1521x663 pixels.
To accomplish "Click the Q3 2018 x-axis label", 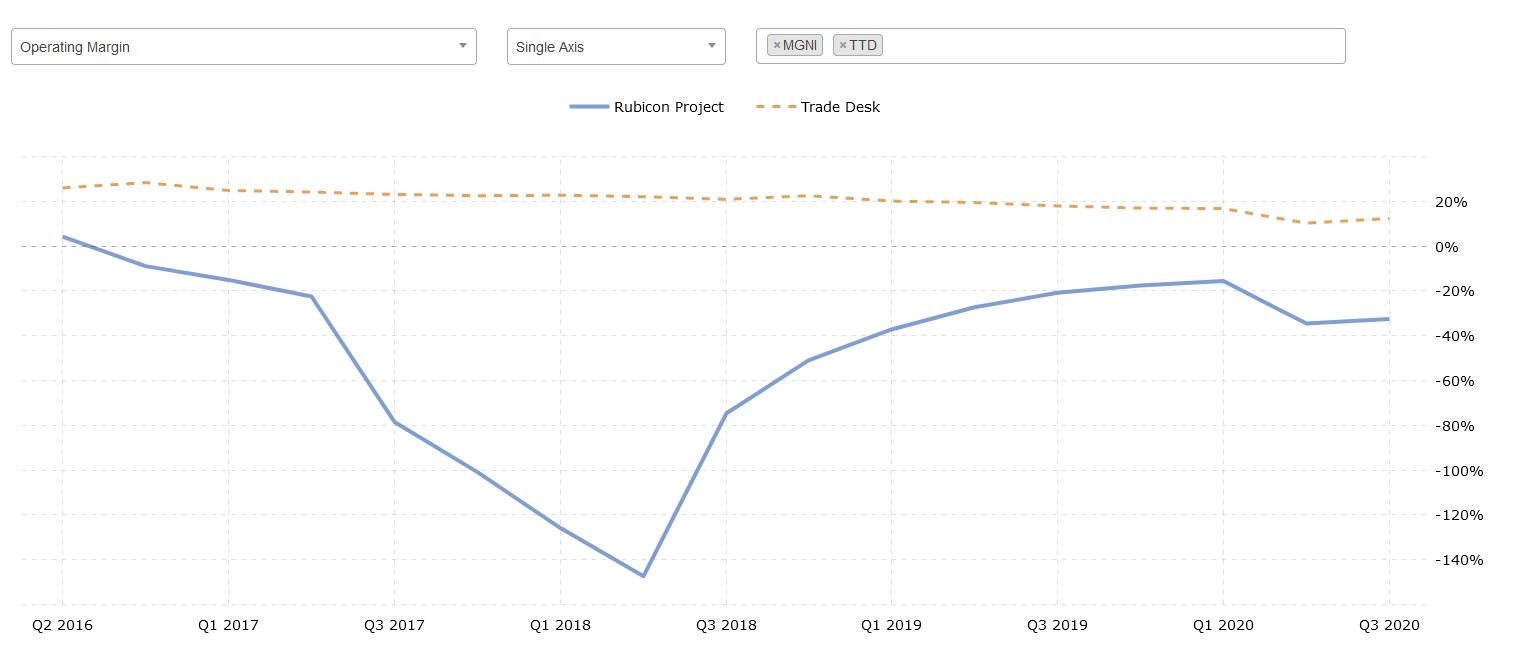I will (726, 626).
